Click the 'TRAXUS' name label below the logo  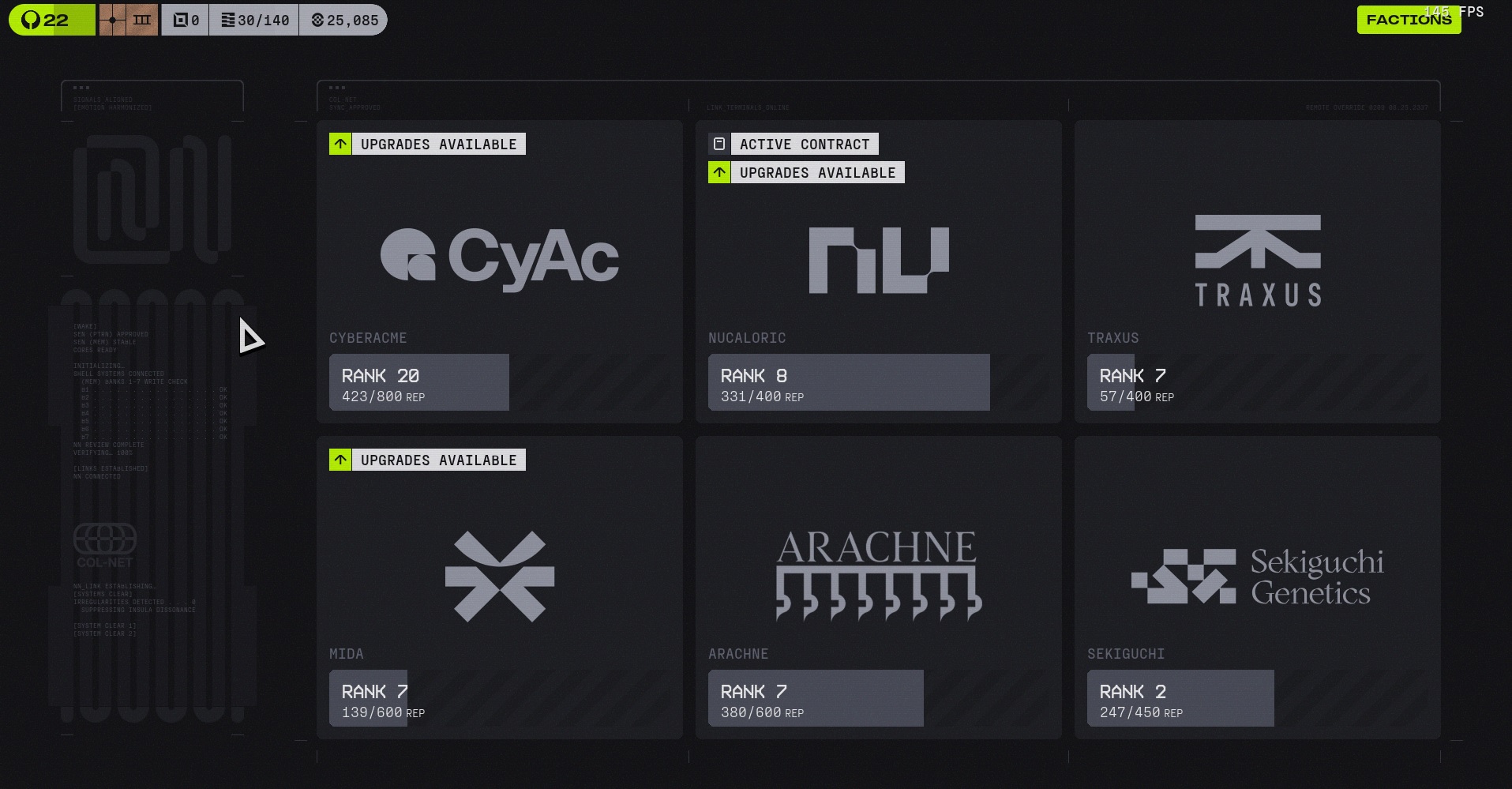click(x=1113, y=338)
